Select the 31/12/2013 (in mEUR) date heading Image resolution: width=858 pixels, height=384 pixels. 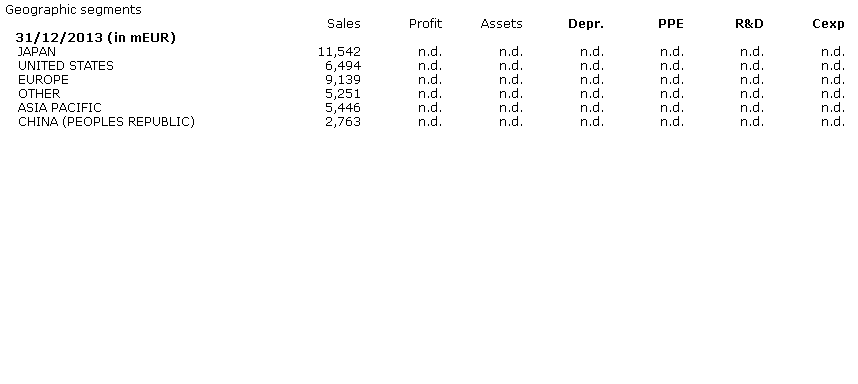[96, 38]
